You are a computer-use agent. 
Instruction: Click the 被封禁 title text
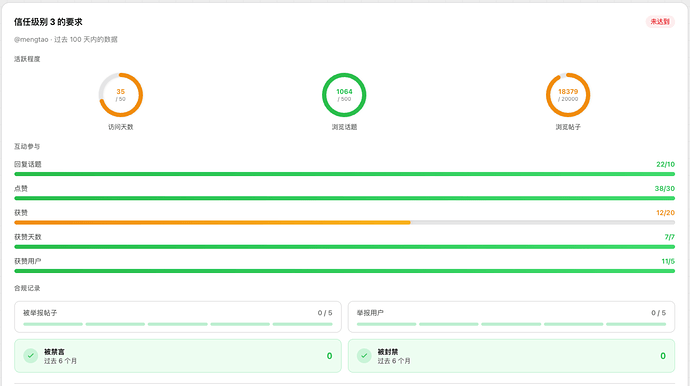pos(388,352)
